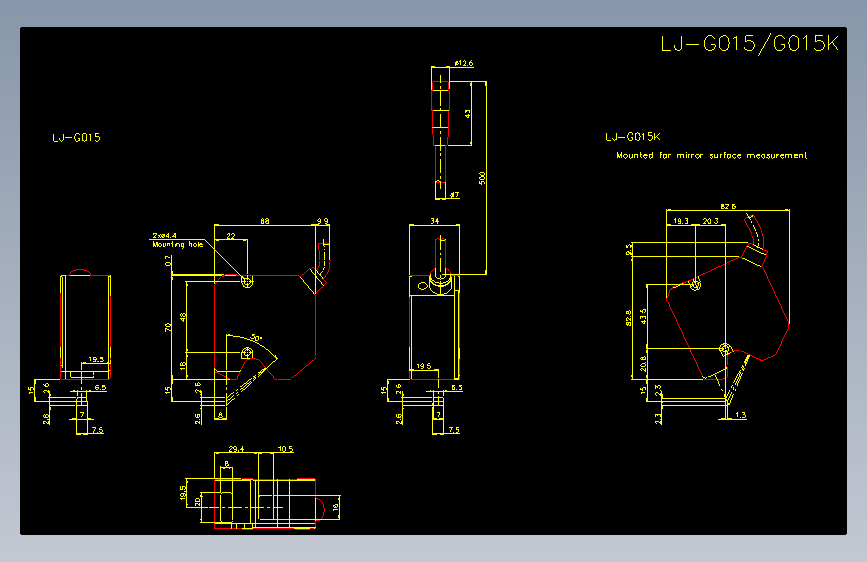Click the drawing title "LJ-G015/G015K"
The image size is (867, 562).
pyautogui.click(x=749, y=44)
